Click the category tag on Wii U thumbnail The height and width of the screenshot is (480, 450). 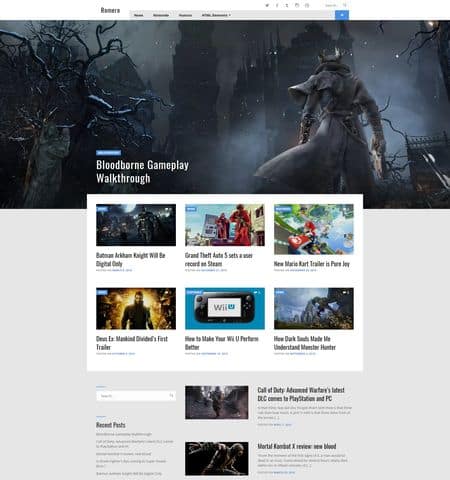point(194,292)
